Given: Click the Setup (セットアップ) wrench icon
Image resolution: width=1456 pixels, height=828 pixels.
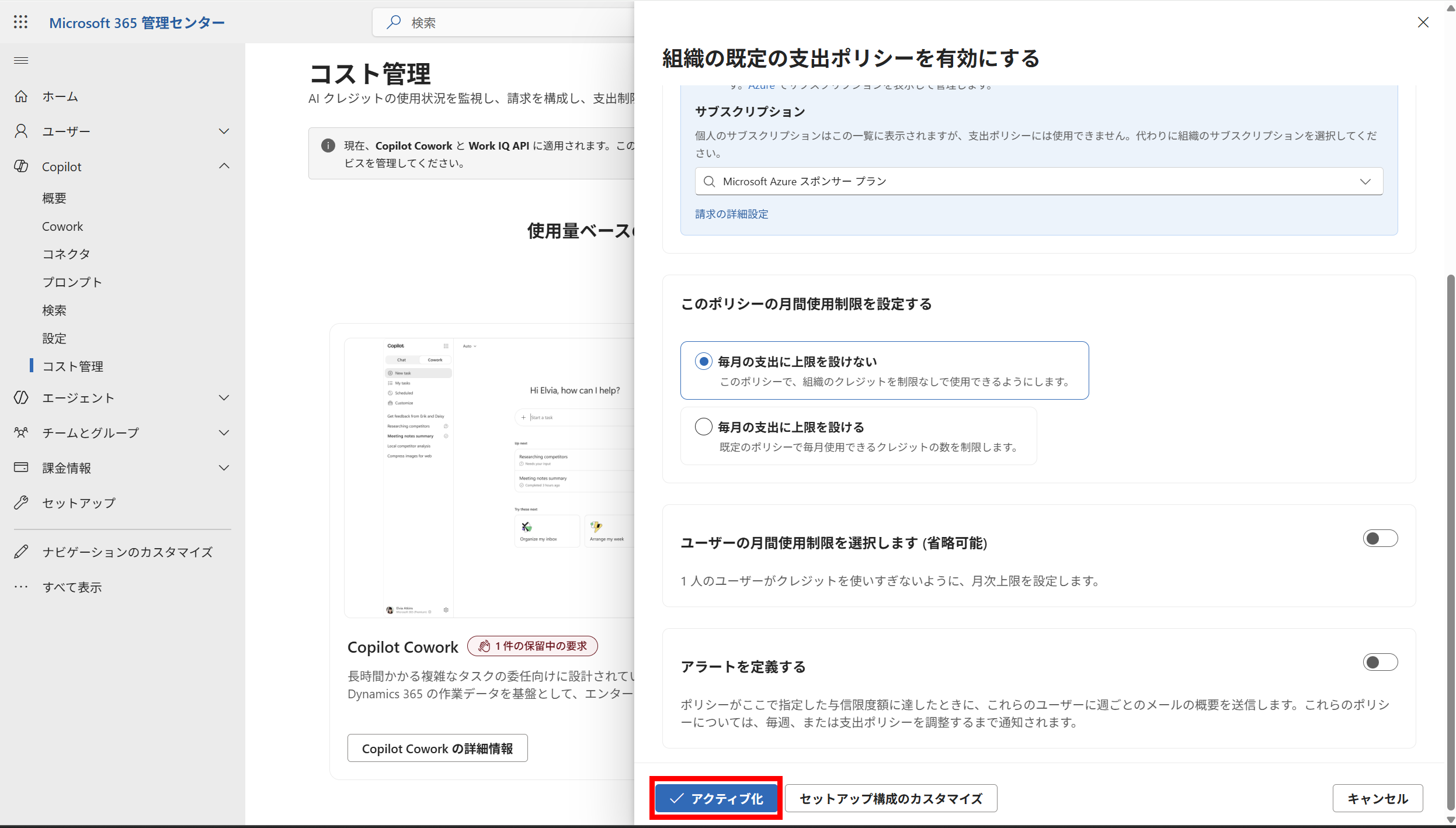Looking at the screenshot, I should click(x=21, y=503).
